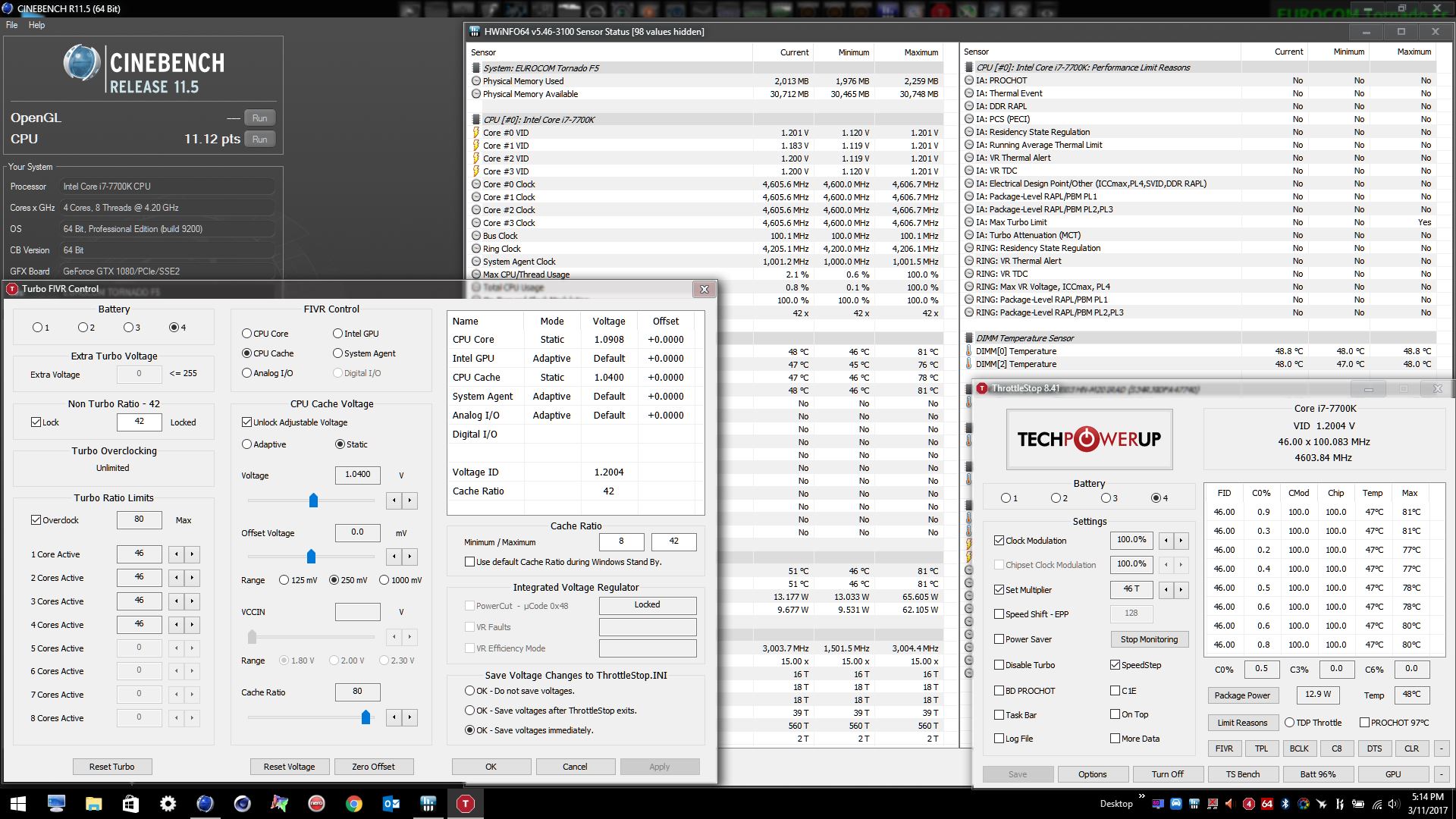Run the Cinebench CPU test

click(259, 140)
